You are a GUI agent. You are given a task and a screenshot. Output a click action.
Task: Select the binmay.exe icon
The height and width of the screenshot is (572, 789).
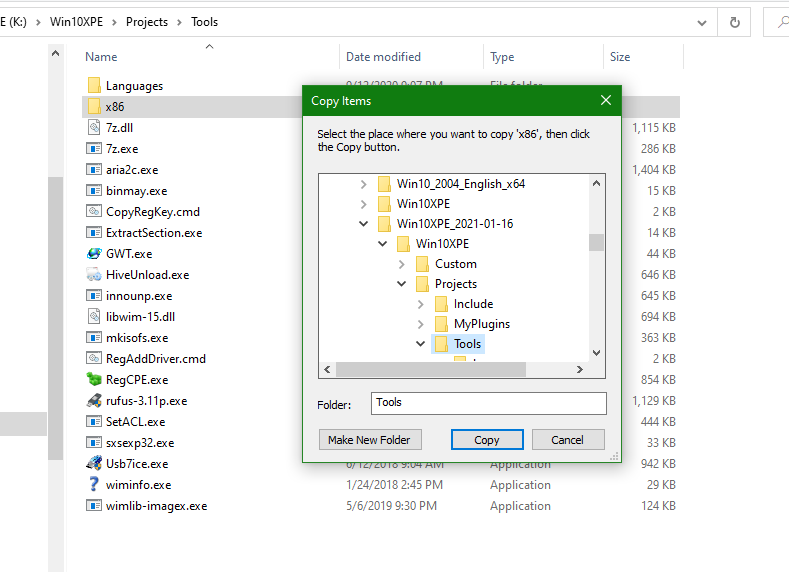94,191
